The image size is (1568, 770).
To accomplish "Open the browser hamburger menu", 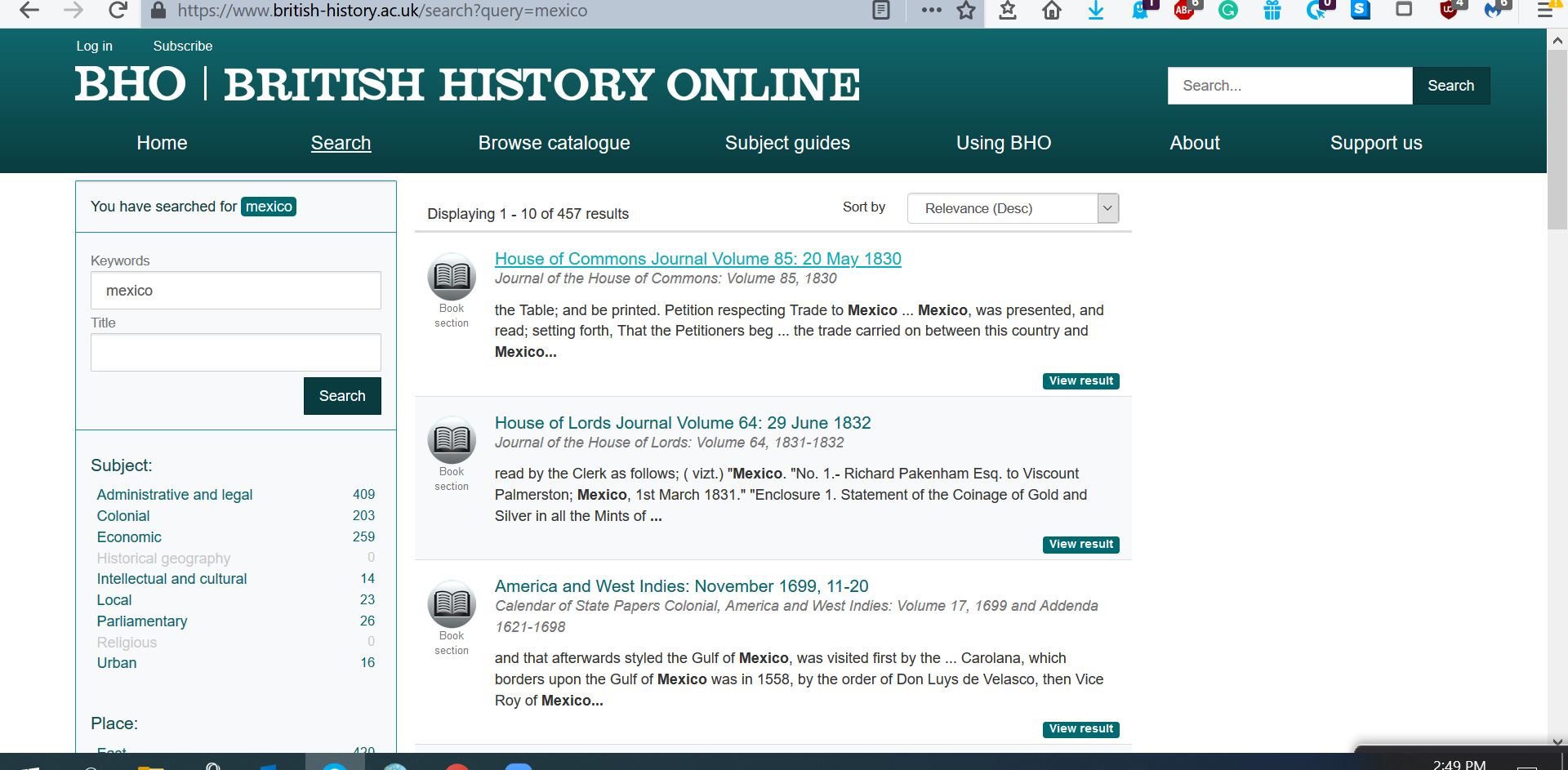I will pos(1545,11).
